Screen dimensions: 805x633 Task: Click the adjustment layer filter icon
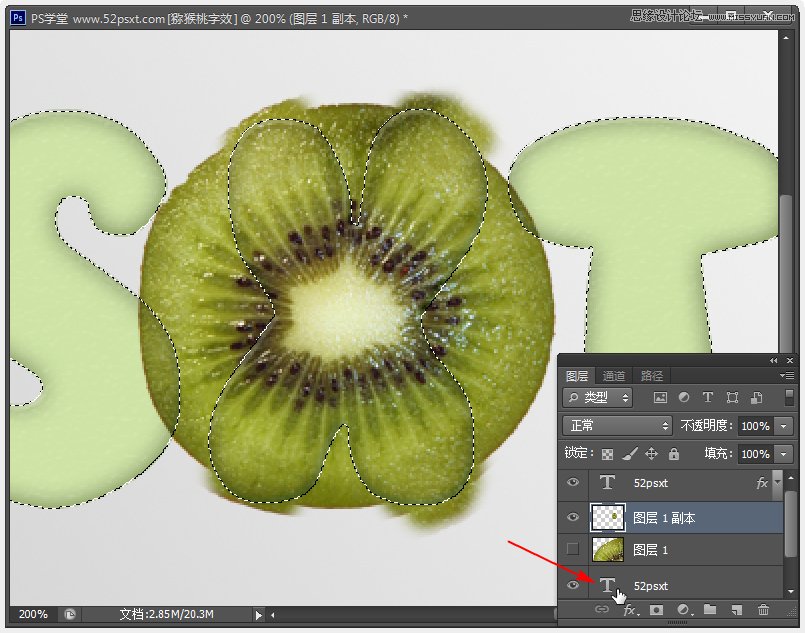pyautogui.click(x=684, y=397)
